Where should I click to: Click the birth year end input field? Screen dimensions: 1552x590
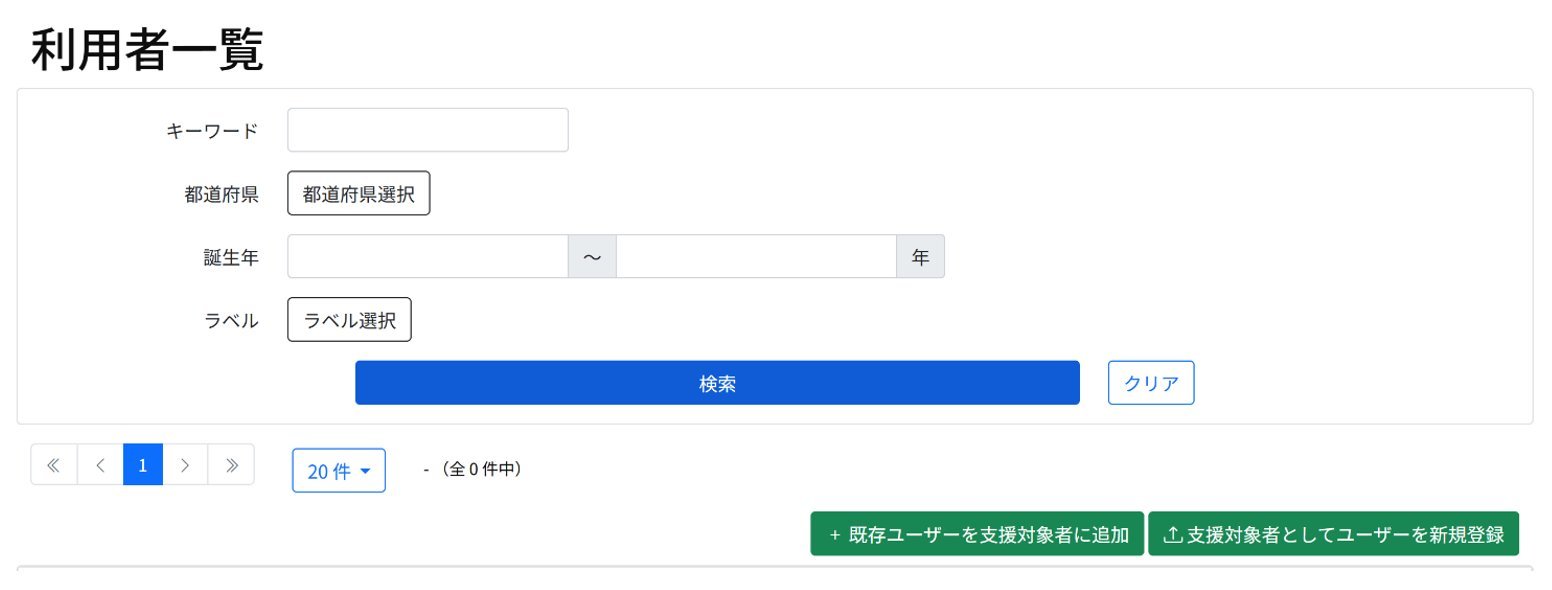[x=756, y=257]
